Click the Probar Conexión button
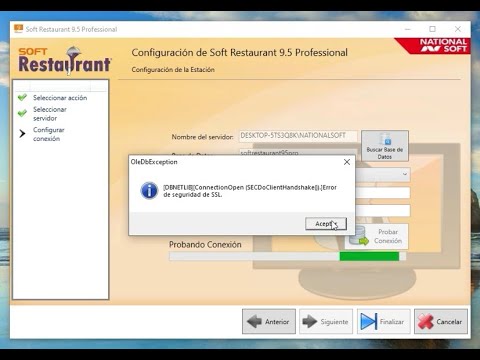Screen dimensions: 480x360 click(x=377, y=236)
